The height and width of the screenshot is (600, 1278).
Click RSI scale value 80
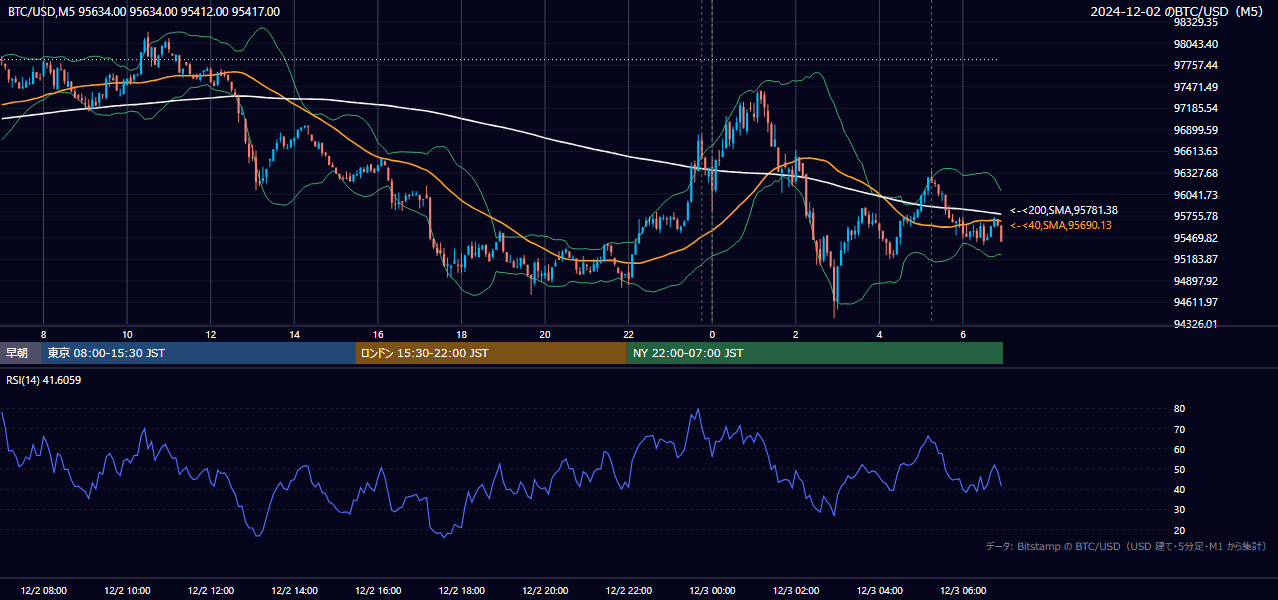1180,409
